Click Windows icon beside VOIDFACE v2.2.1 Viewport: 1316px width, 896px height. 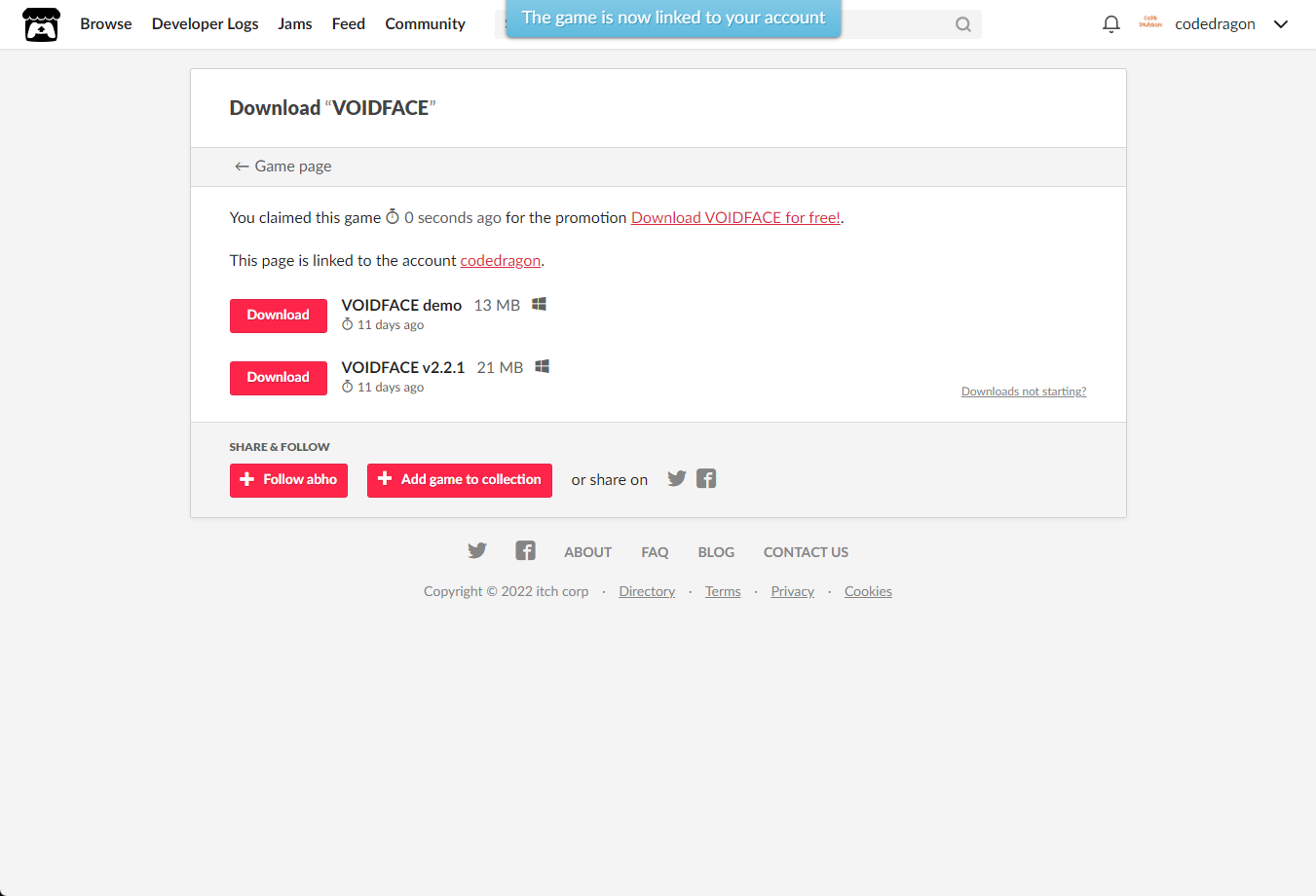(543, 367)
